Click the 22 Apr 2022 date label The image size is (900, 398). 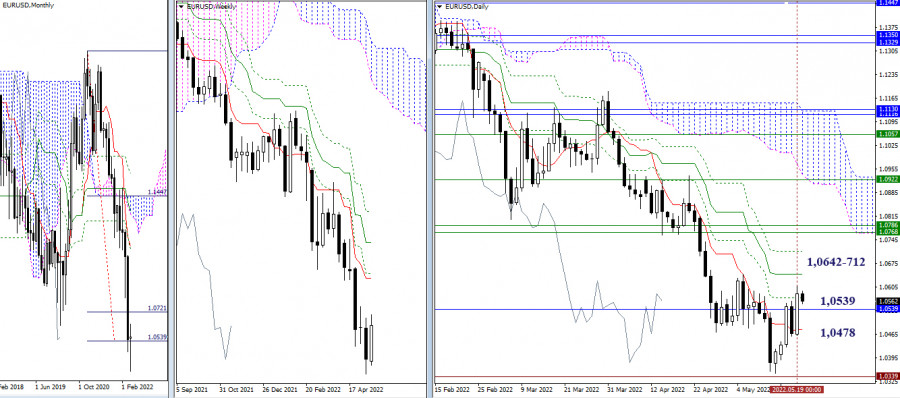coord(708,389)
